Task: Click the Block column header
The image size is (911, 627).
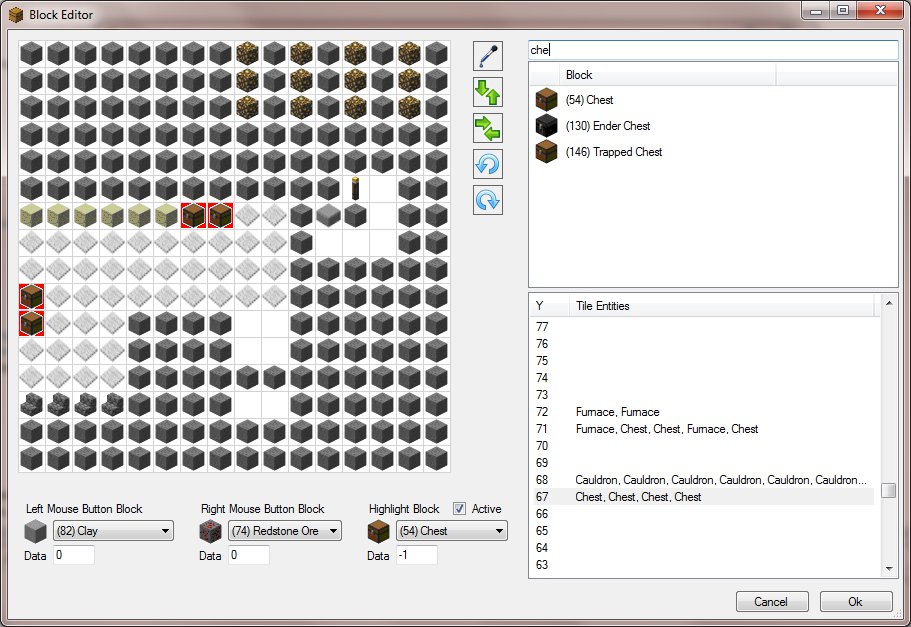Action: coord(668,75)
